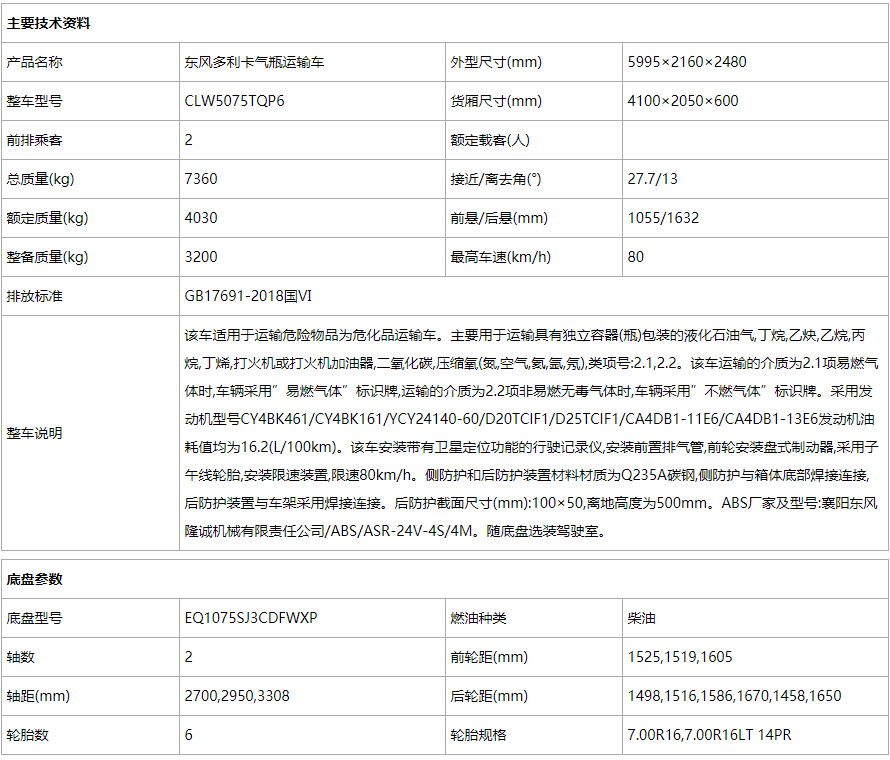Select the 总质量(kg) label
The height and width of the screenshot is (760, 890).
point(40,179)
